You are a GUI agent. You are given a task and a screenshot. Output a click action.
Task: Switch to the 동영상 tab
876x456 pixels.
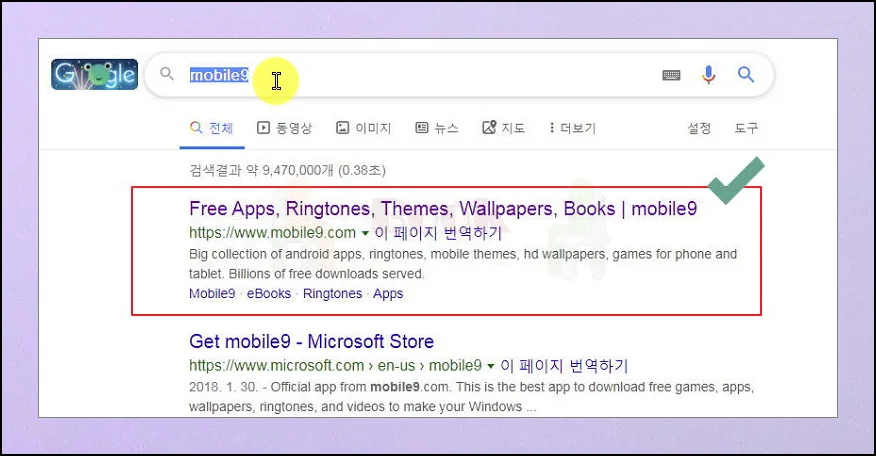284,128
